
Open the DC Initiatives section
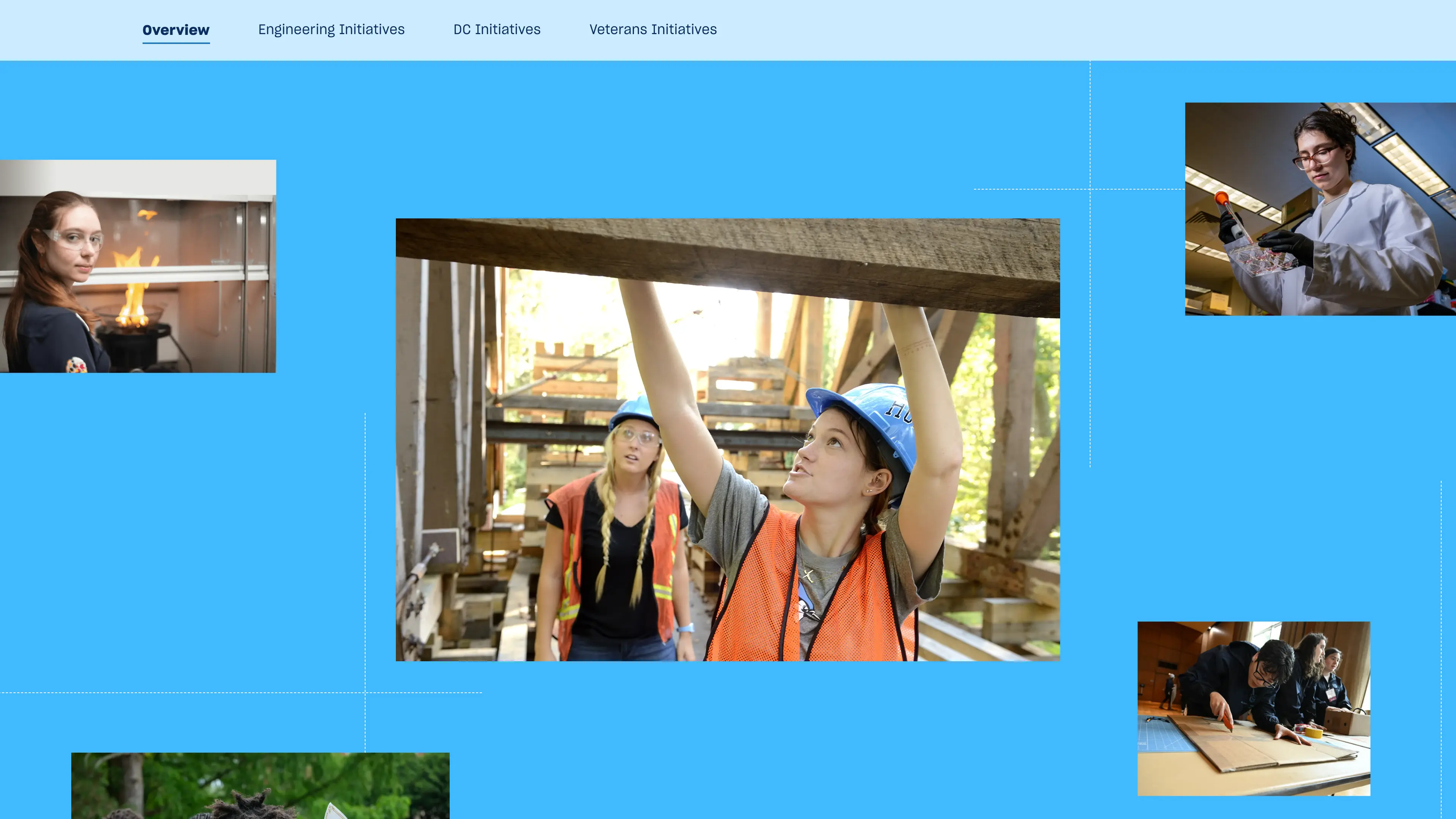(x=496, y=30)
